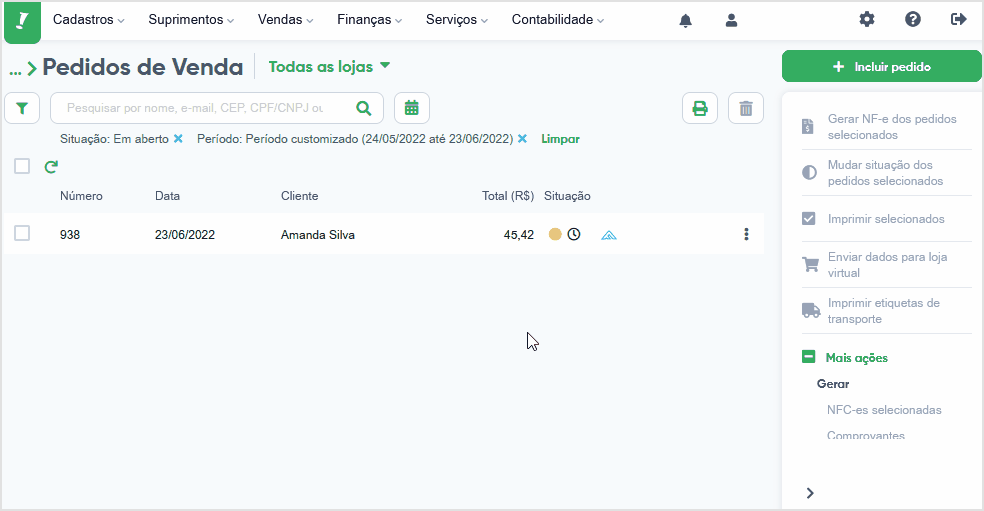984x511 pixels.
Task: Check the box for order 938
Action: coord(22,233)
